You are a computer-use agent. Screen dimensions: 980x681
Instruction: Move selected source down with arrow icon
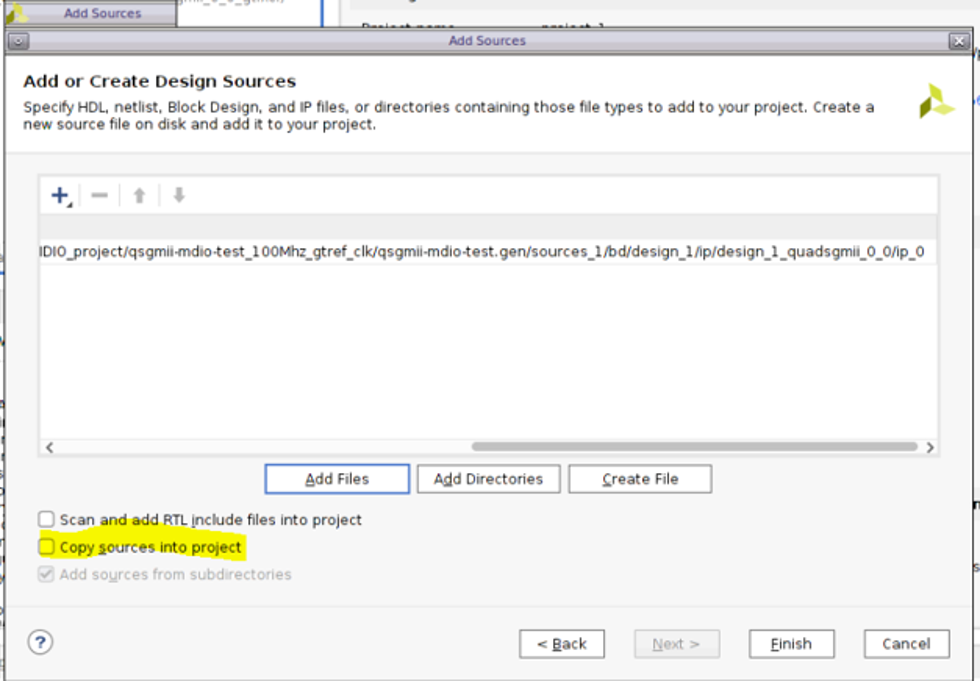[179, 196]
